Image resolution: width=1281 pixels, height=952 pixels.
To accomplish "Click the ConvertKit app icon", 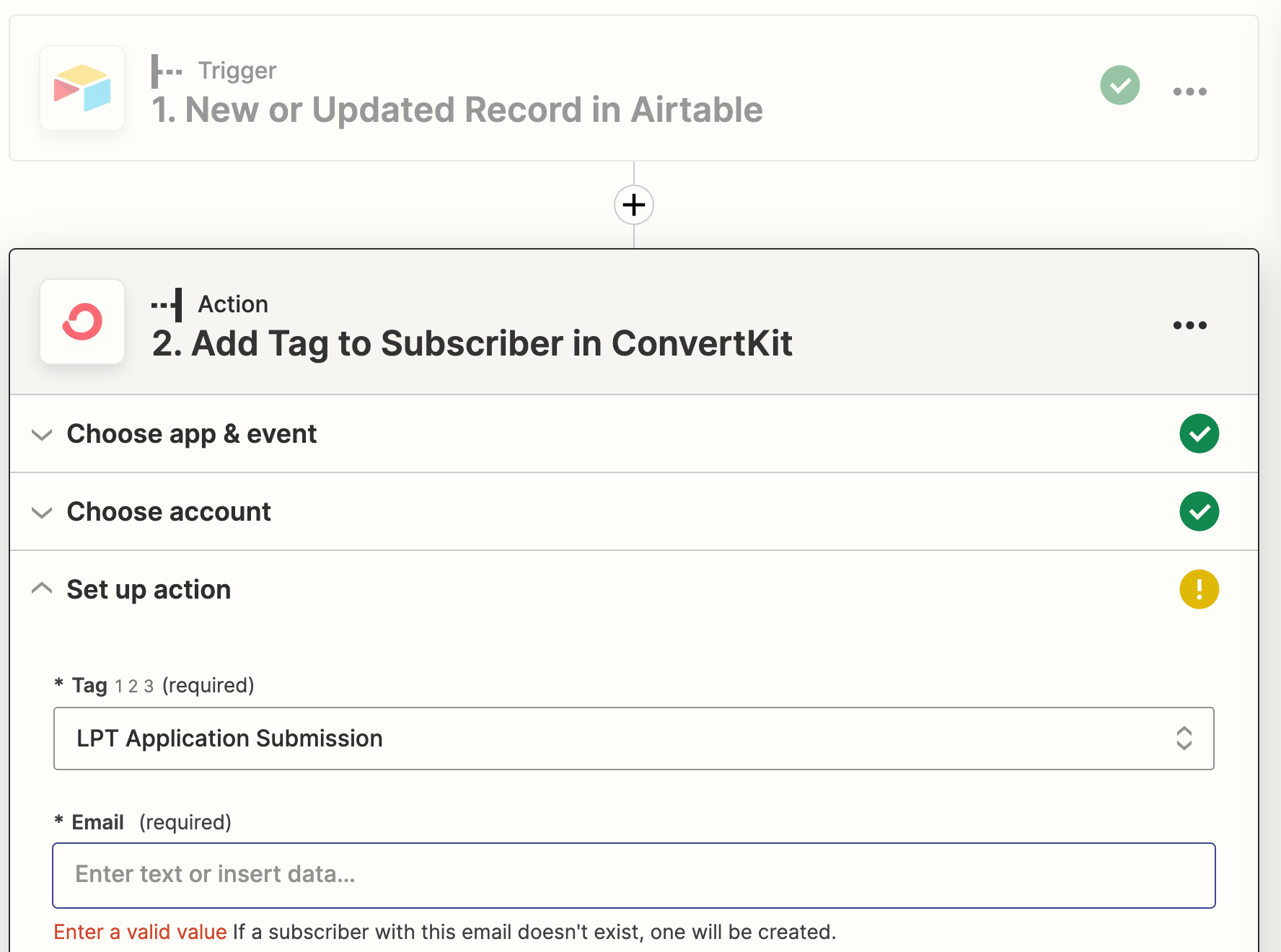I will (x=82, y=322).
